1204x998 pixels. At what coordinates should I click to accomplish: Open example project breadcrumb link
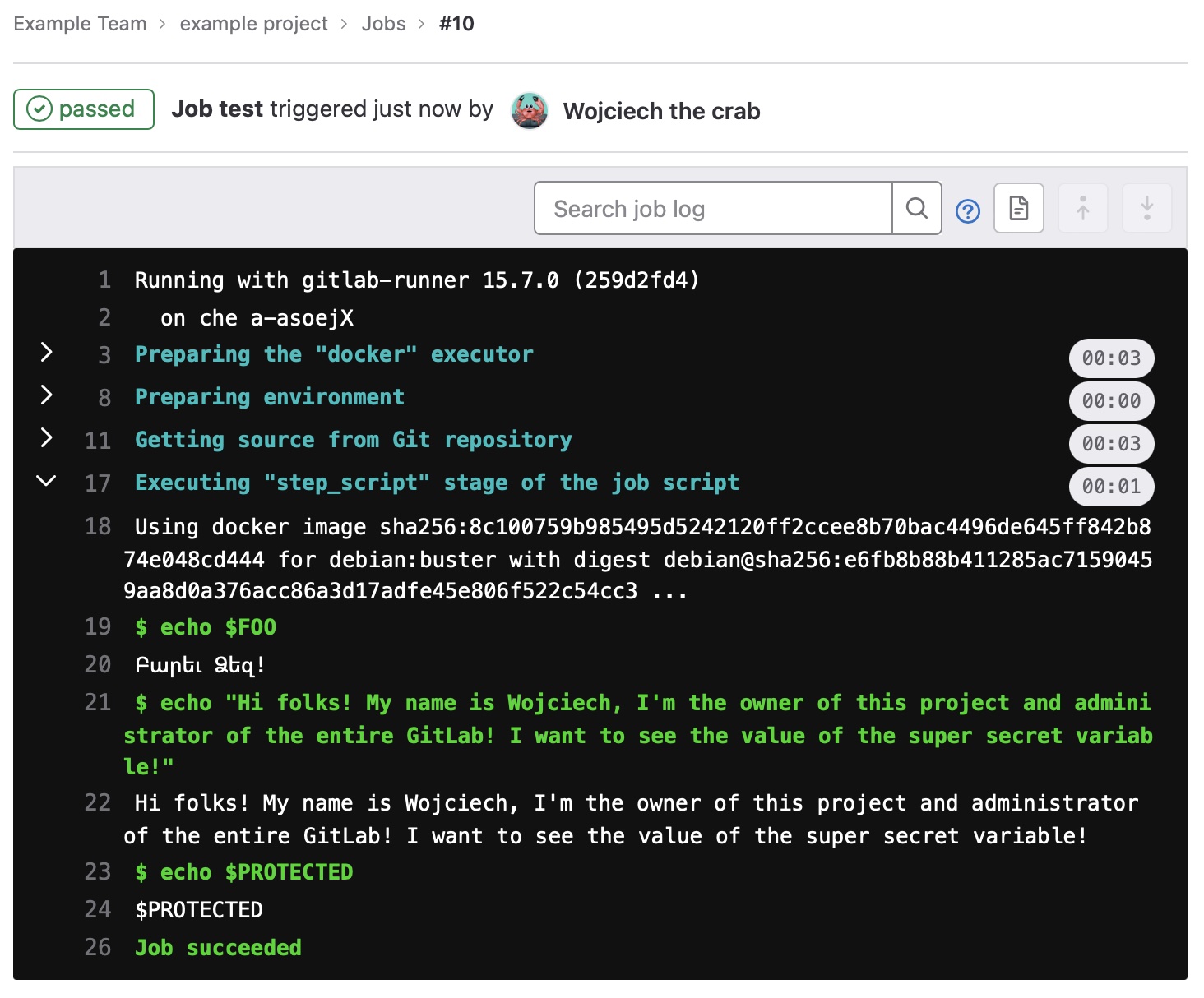tap(253, 24)
